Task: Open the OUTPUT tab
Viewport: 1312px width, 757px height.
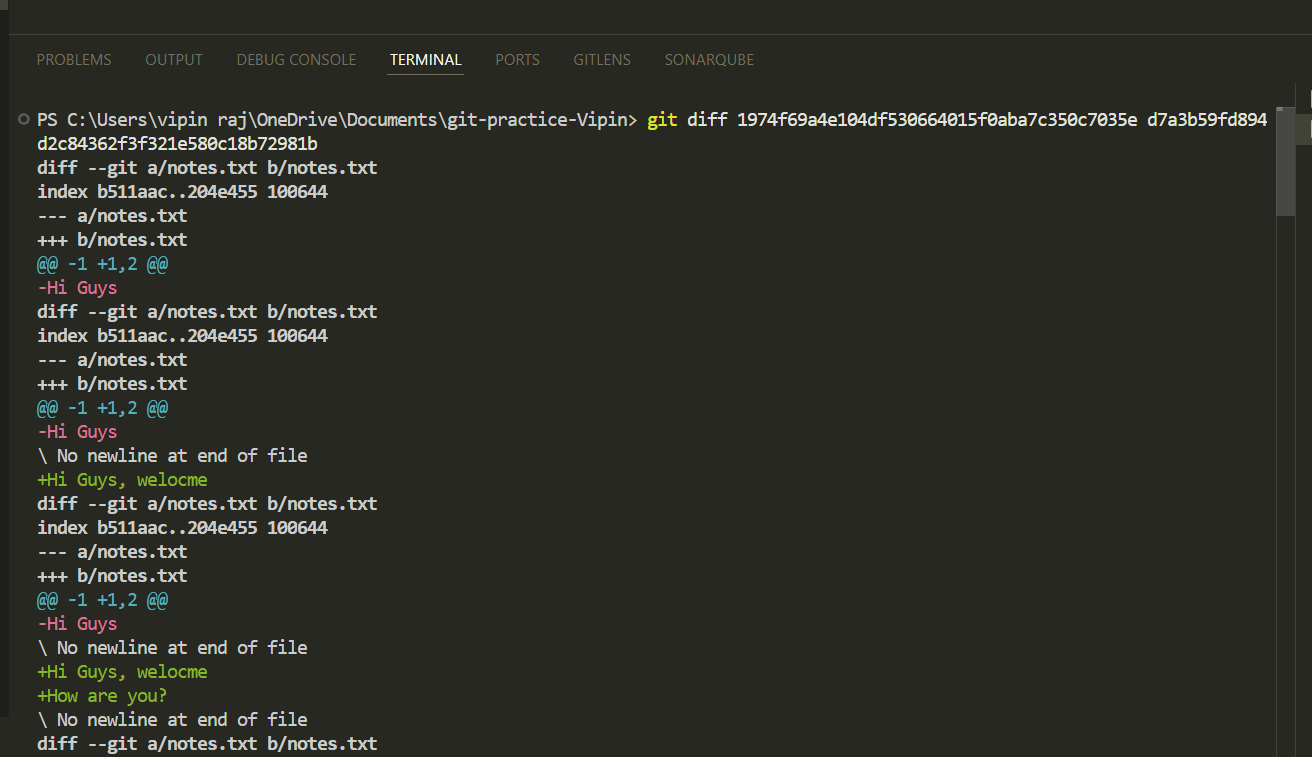Action: click(173, 60)
